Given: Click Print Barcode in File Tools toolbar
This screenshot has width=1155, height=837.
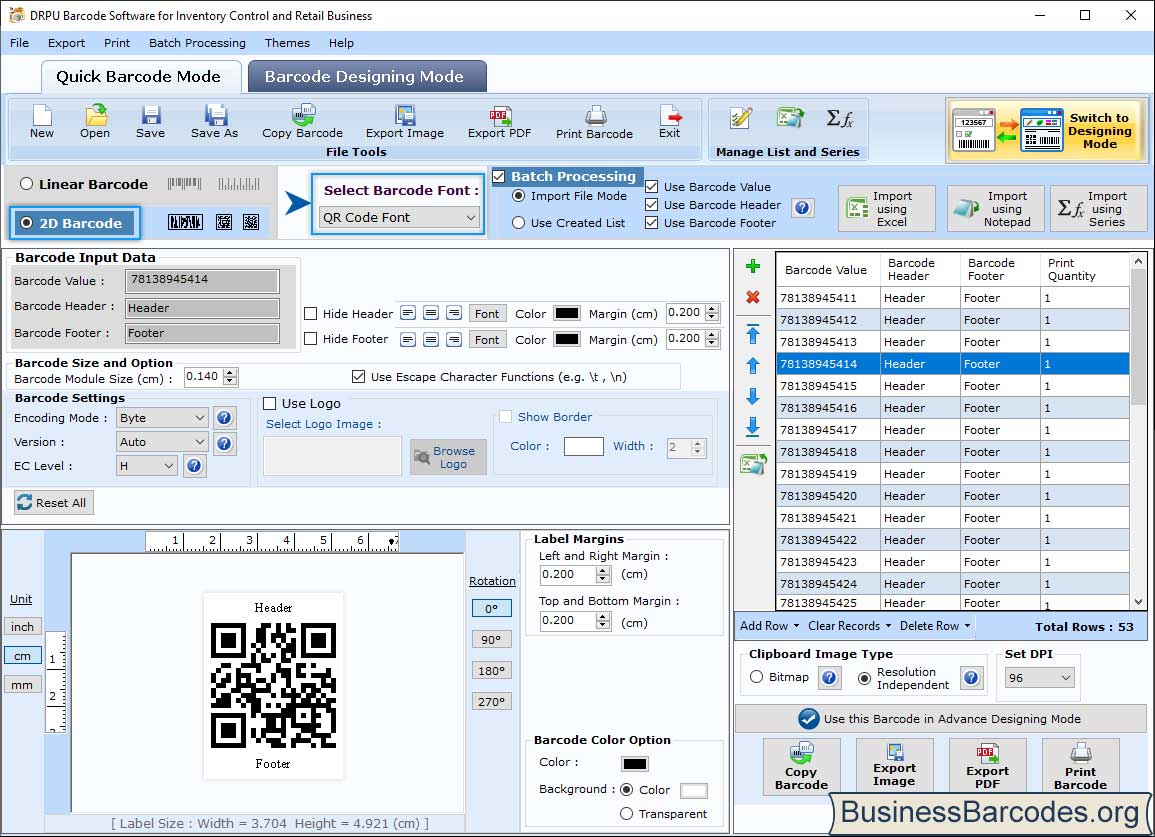Looking at the screenshot, I should pyautogui.click(x=594, y=122).
